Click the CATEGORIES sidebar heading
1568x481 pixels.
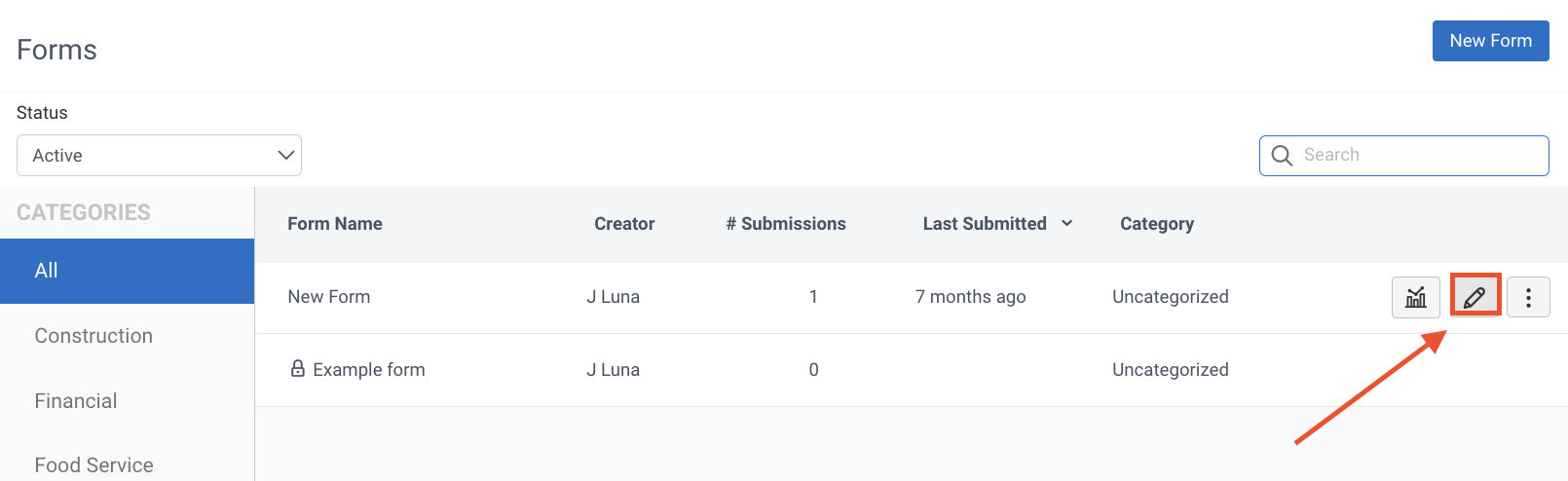84,212
